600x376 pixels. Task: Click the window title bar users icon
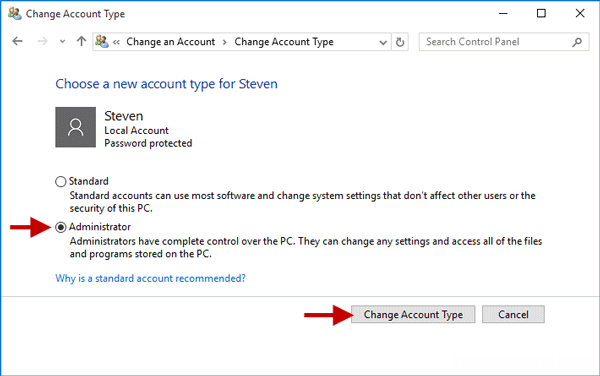pyautogui.click(x=15, y=13)
